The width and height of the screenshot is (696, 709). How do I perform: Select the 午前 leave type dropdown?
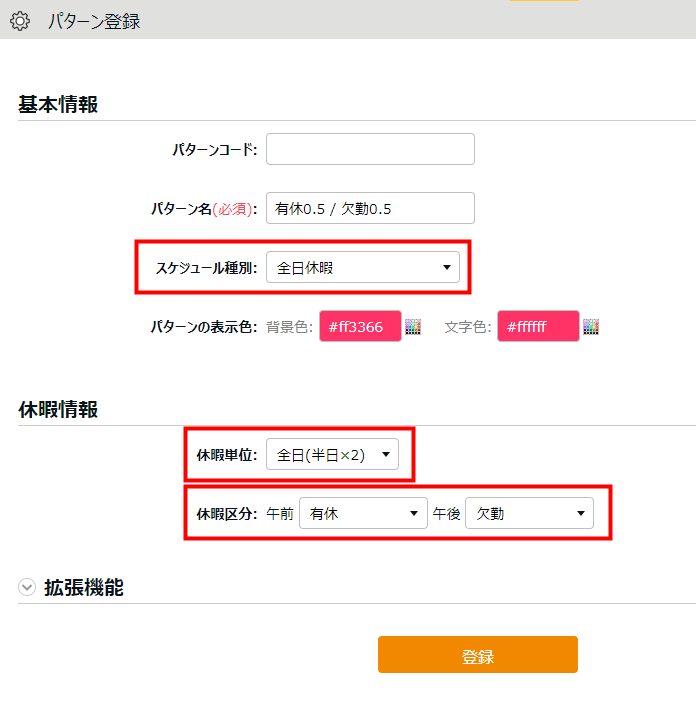point(363,513)
